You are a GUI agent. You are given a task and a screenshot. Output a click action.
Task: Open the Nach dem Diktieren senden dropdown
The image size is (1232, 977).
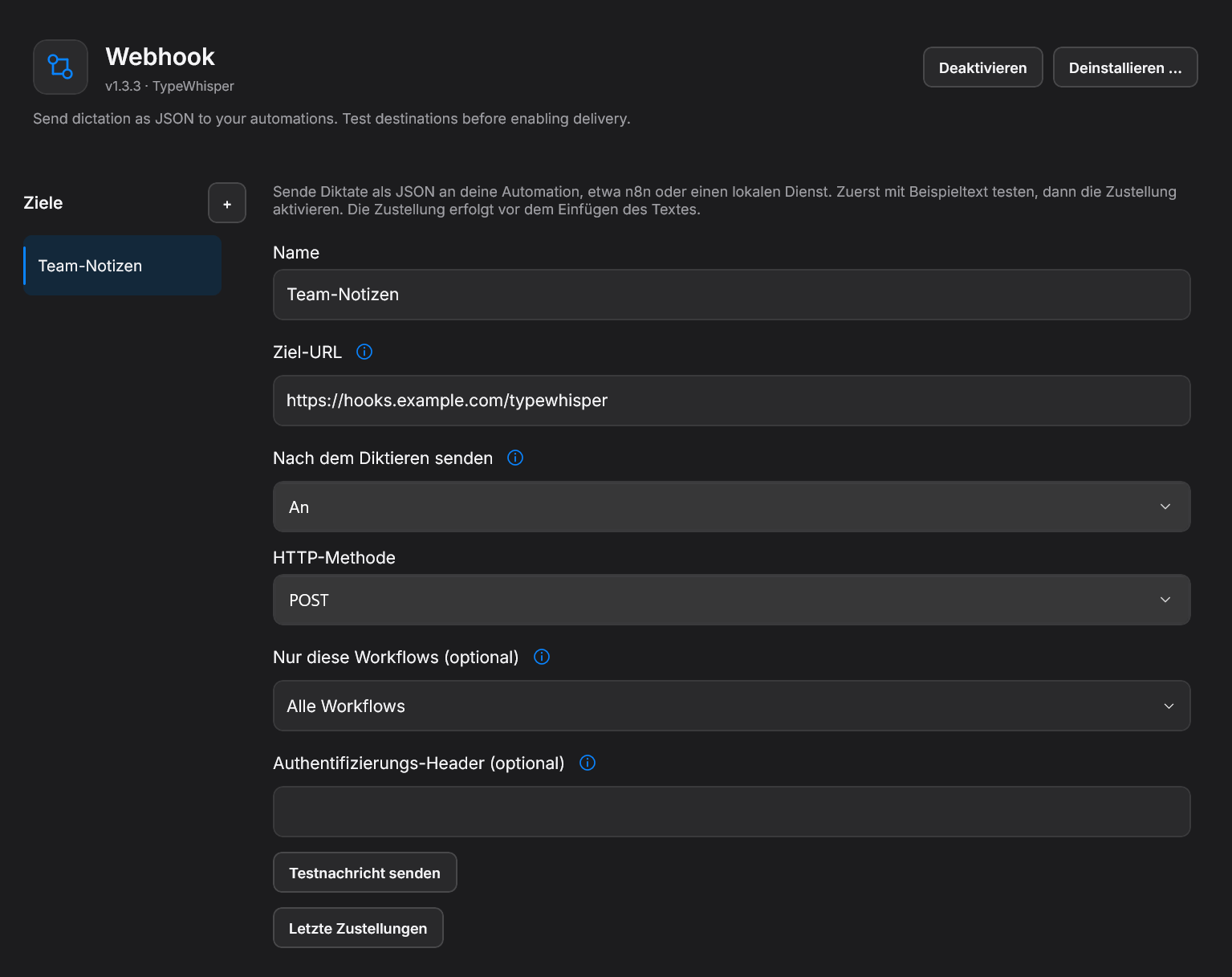click(731, 507)
